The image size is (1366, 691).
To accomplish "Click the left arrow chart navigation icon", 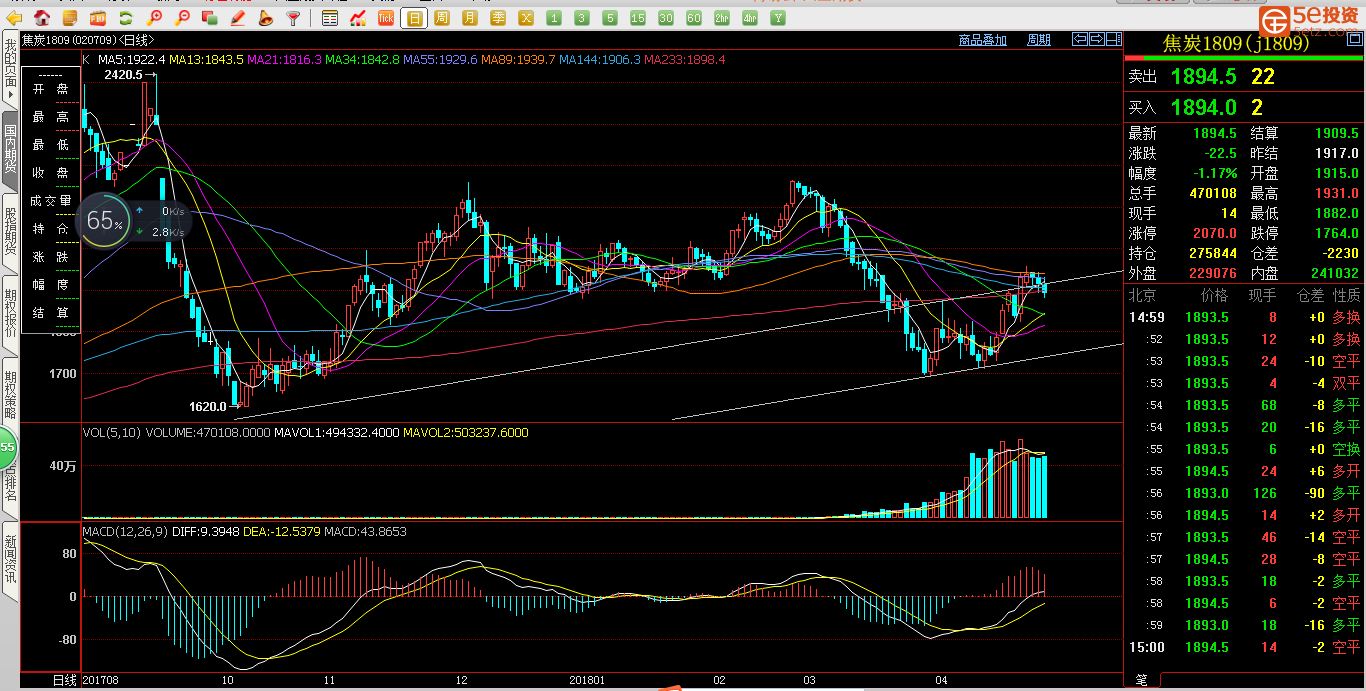I will (1080, 39).
